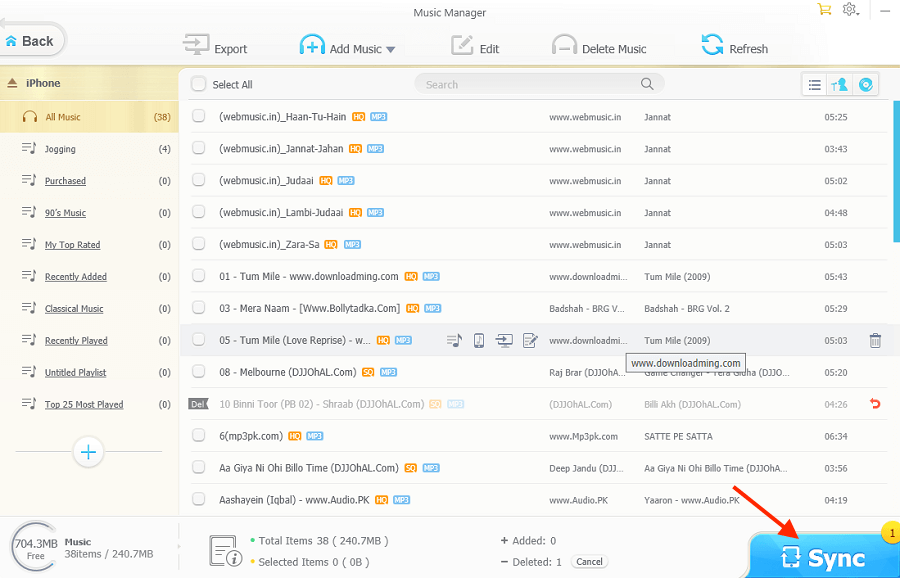The width and height of the screenshot is (900, 578).
Task: Open the Jogging playlist
Action: click(x=60, y=149)
